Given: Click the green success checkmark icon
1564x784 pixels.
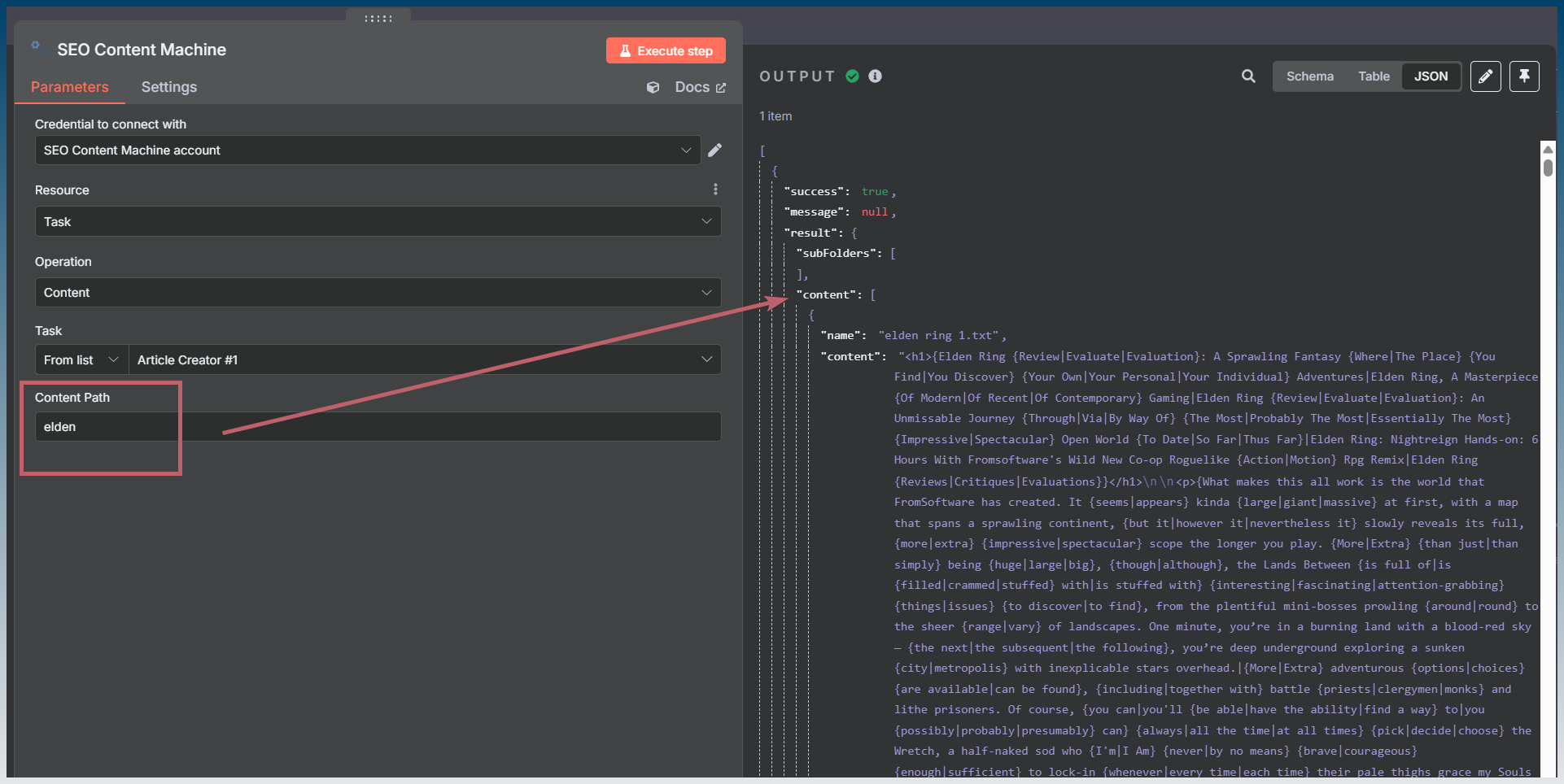Looking at the screenshot, I should (852, 76).
